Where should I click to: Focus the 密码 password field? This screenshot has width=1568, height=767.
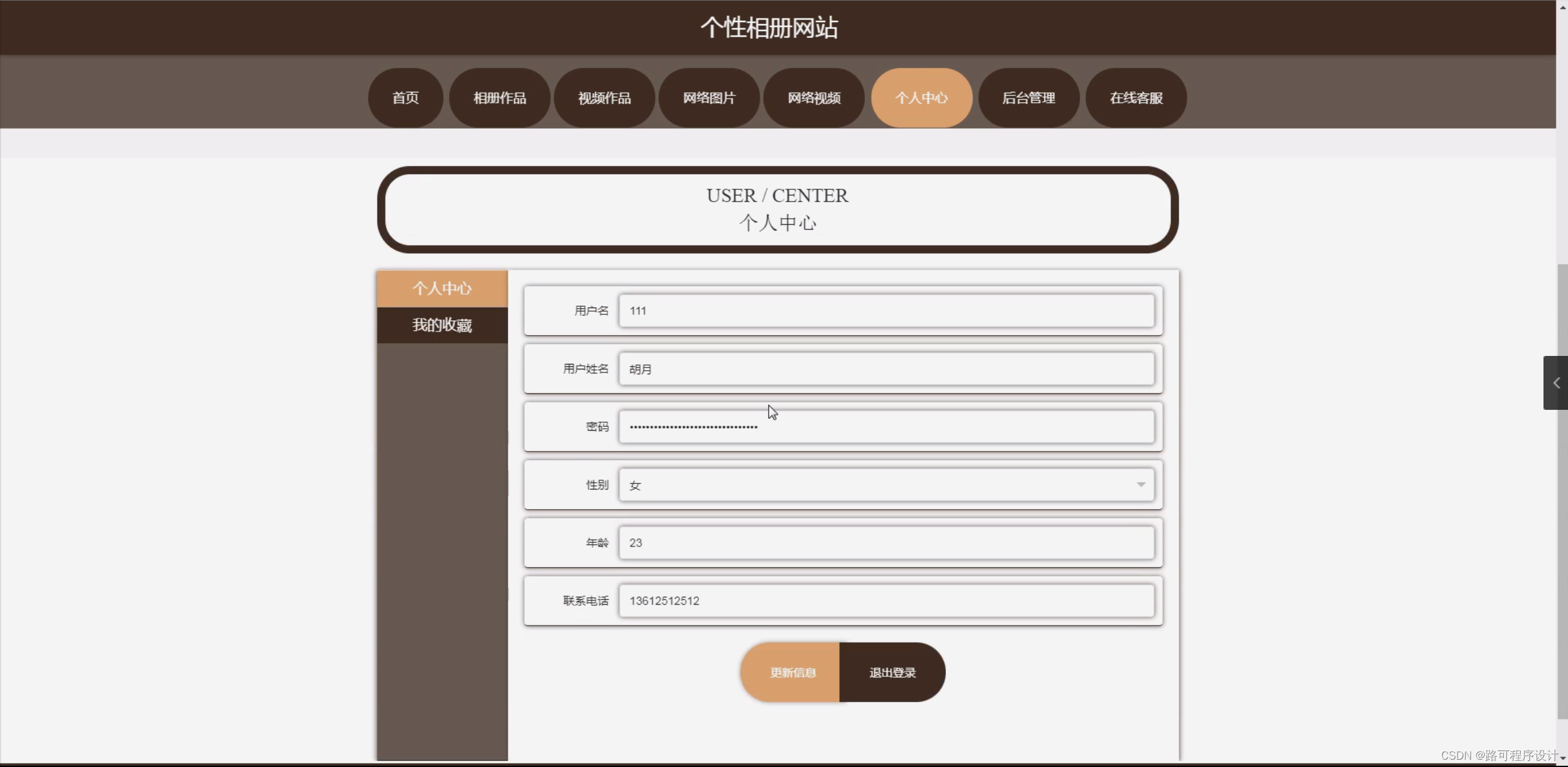[885, 427]
